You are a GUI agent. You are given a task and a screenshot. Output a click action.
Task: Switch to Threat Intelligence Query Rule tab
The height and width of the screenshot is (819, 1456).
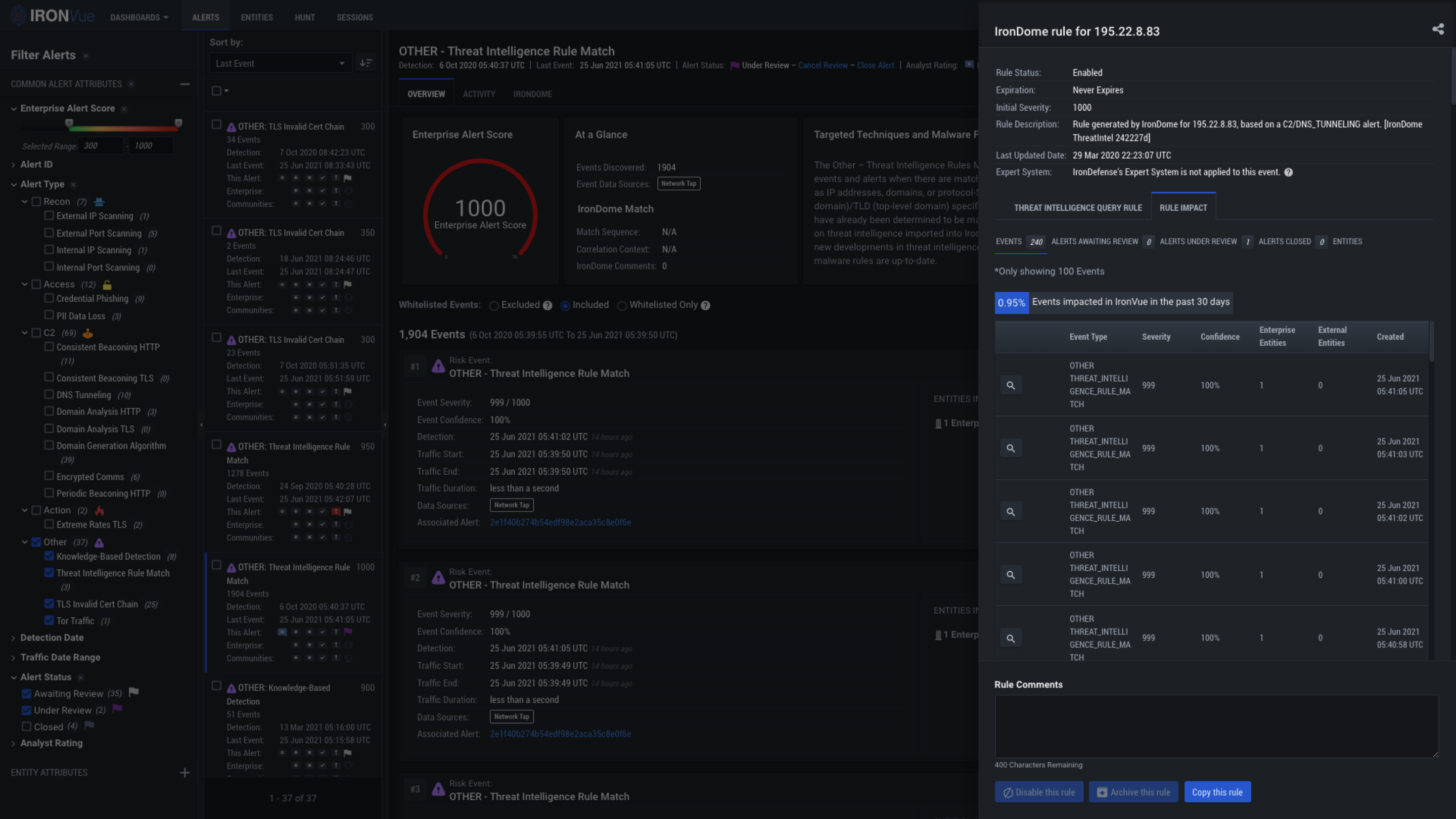(x=1077, y=207)
